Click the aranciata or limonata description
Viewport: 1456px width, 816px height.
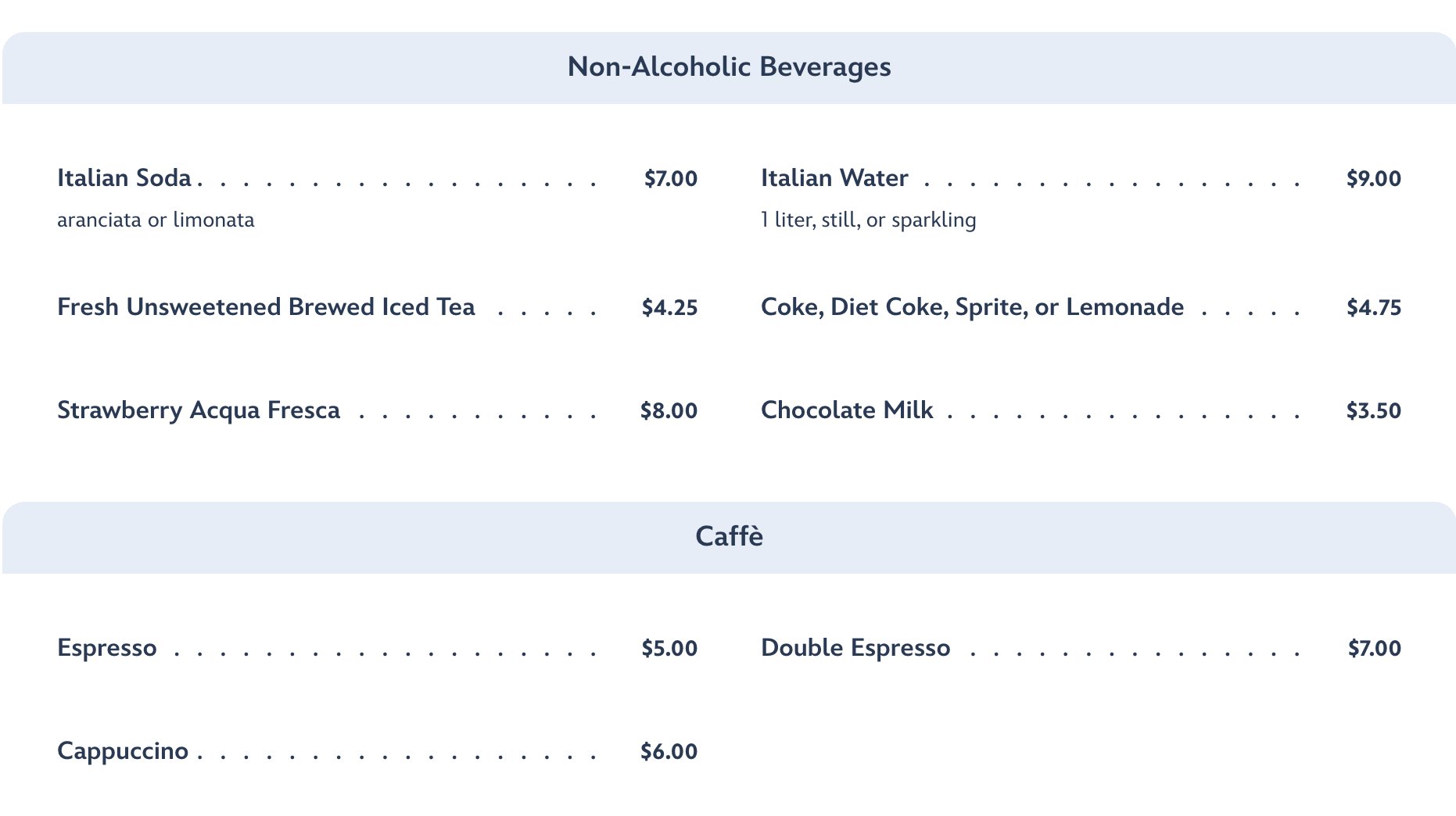[156, 220]
